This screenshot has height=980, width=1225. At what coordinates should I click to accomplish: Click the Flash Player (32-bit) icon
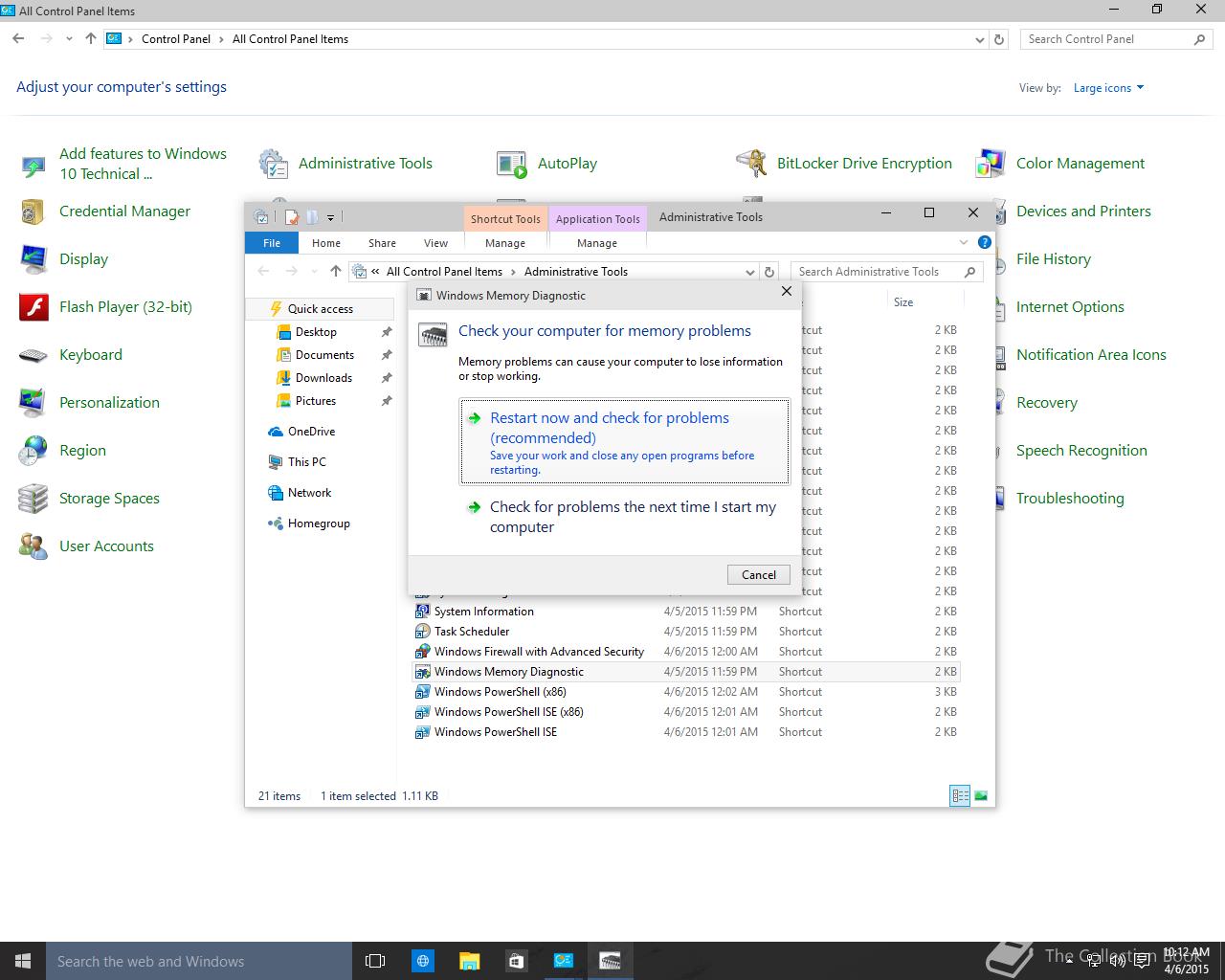pos(33,307)
